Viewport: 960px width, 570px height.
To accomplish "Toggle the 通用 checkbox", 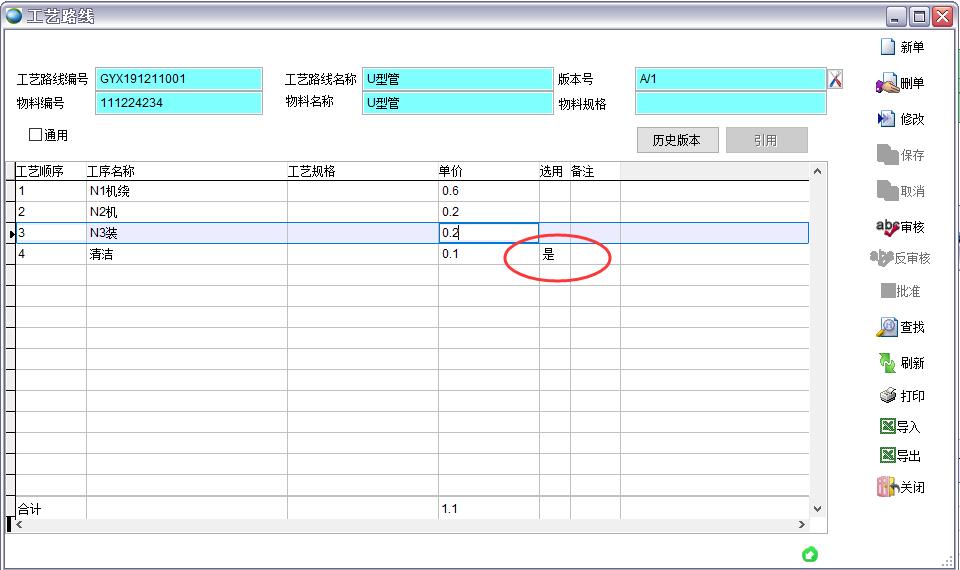I will (x=36, y=135).
